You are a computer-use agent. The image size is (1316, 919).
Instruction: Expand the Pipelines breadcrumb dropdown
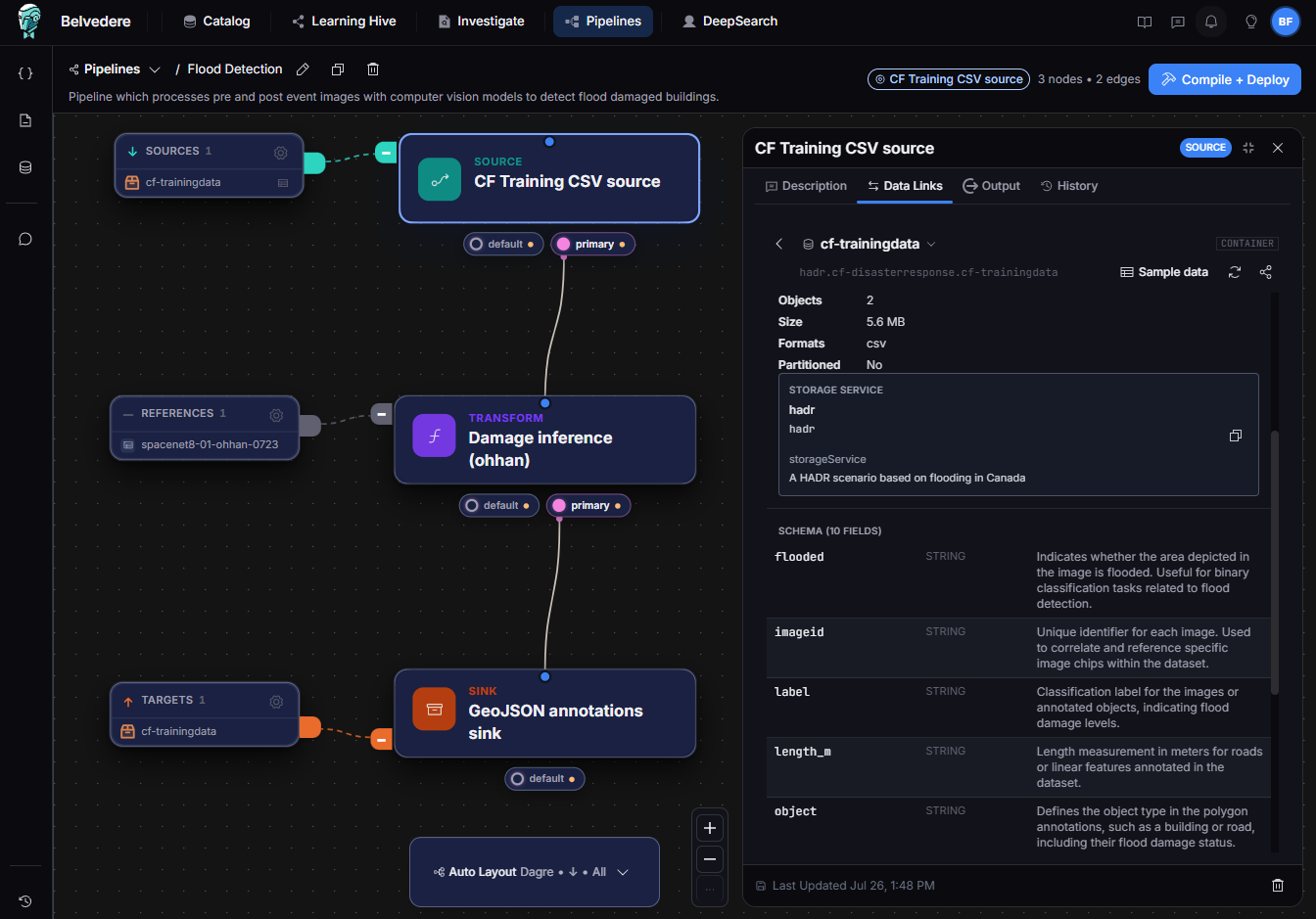coord(155,69)
